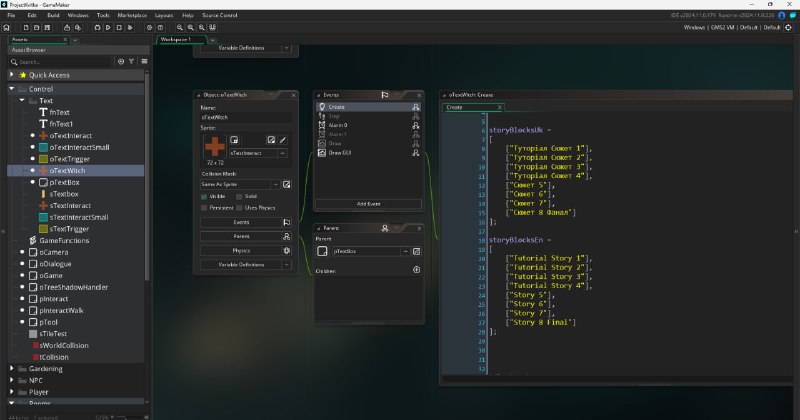The width and height of the screenshot is (800, 420).
Task: Save the project with the toolbar icon
Action: [x=47, y=28]
